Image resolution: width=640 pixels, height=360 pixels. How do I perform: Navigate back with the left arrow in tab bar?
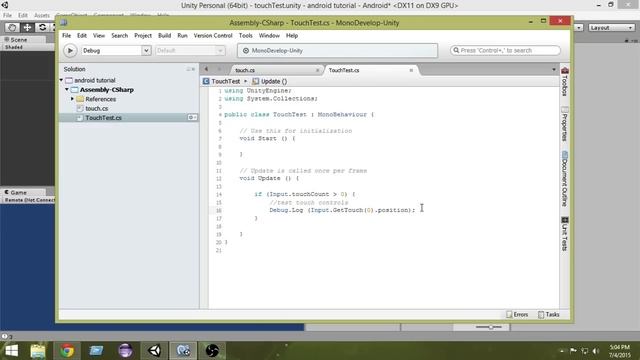(x=206, y=69)
